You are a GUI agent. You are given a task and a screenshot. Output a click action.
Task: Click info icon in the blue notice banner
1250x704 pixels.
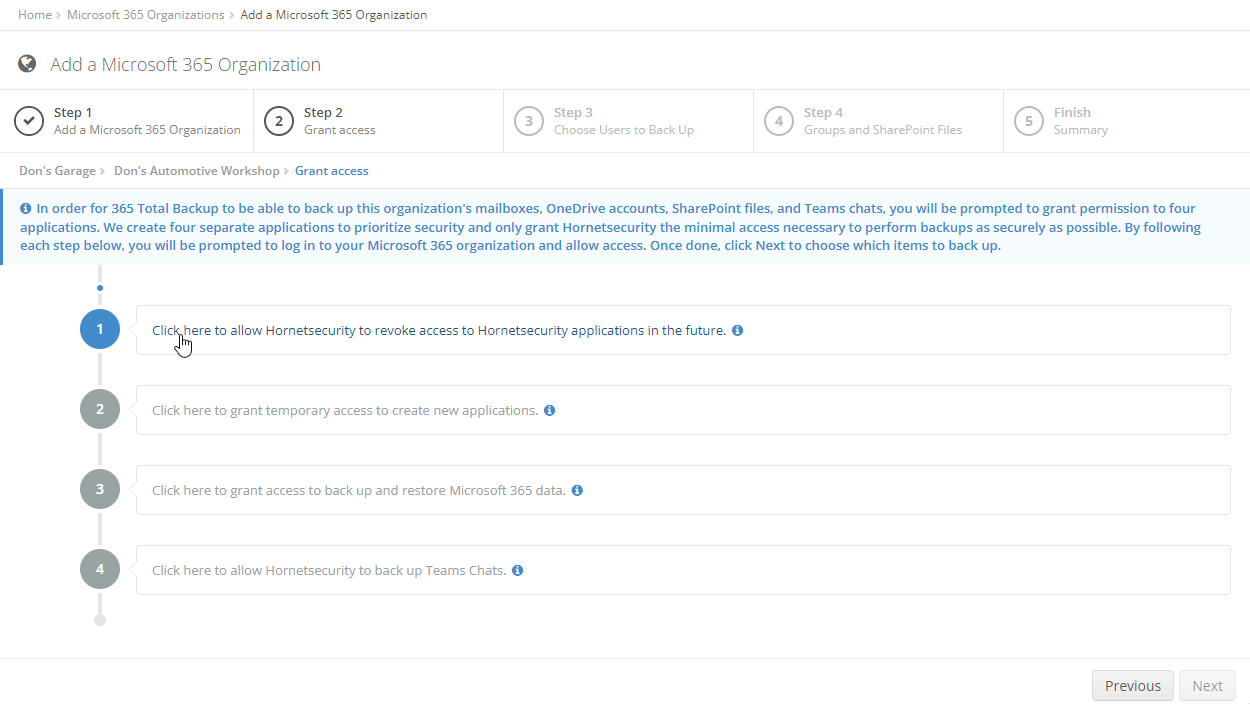[25, 209]
